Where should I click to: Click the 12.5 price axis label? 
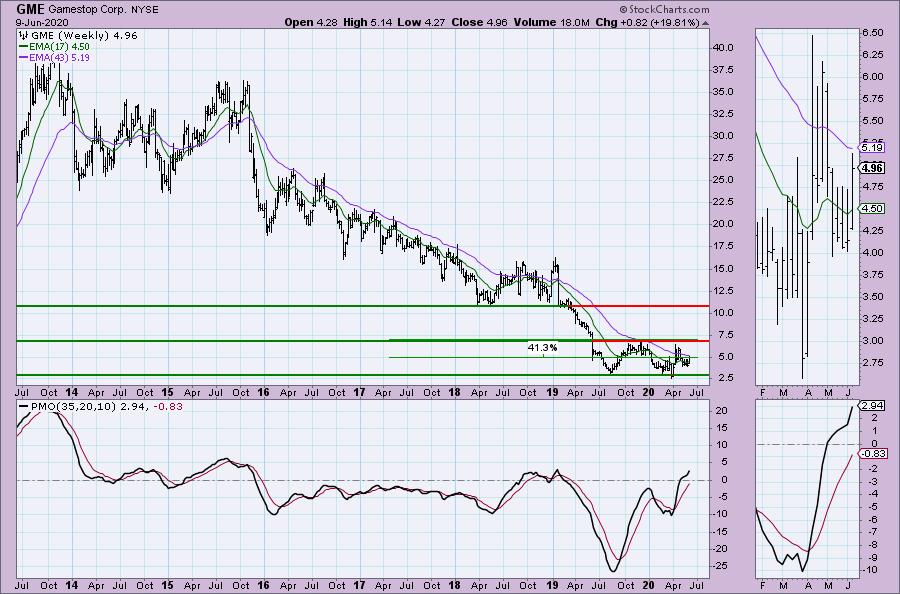point(722,290)
